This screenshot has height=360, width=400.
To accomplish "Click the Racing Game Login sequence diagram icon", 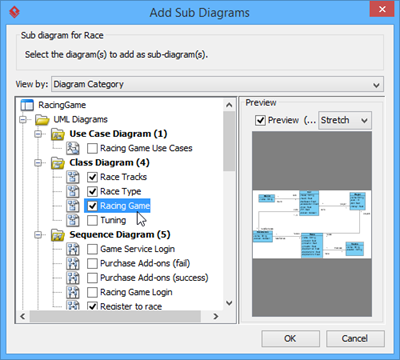I will (x=73, y=292).
